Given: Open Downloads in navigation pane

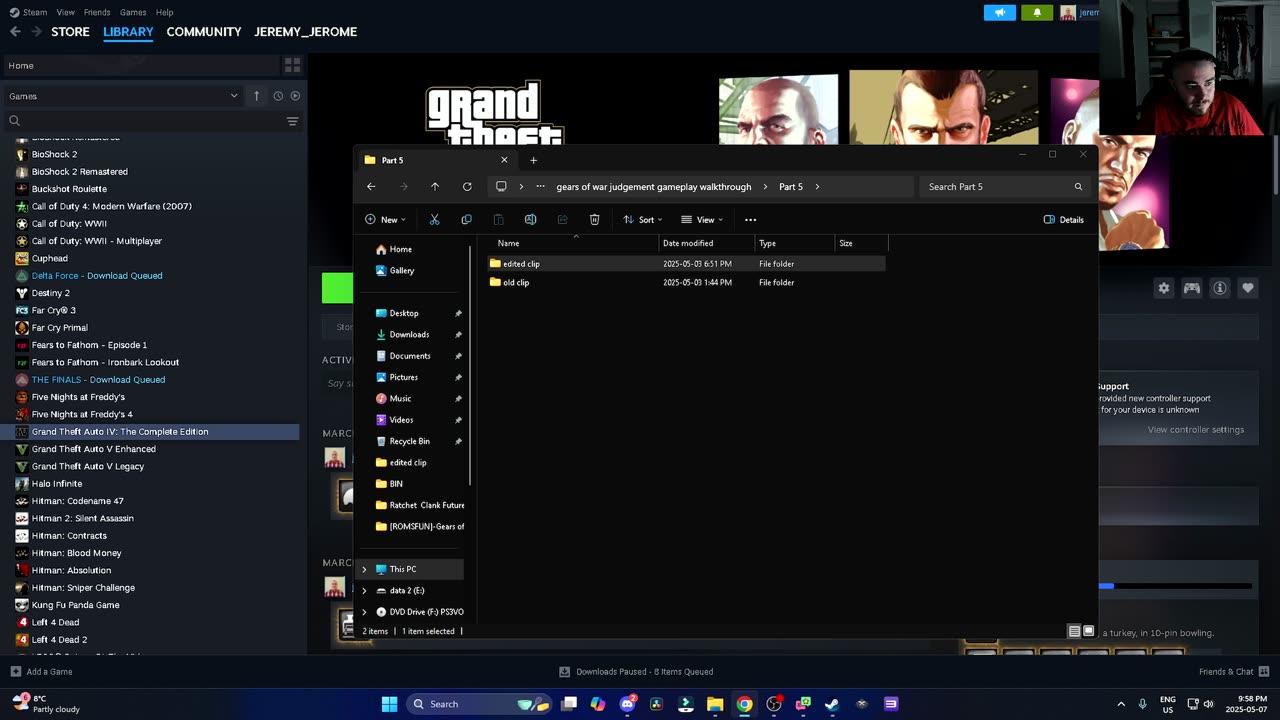Looking at the screenshot, I should [409, 335].
